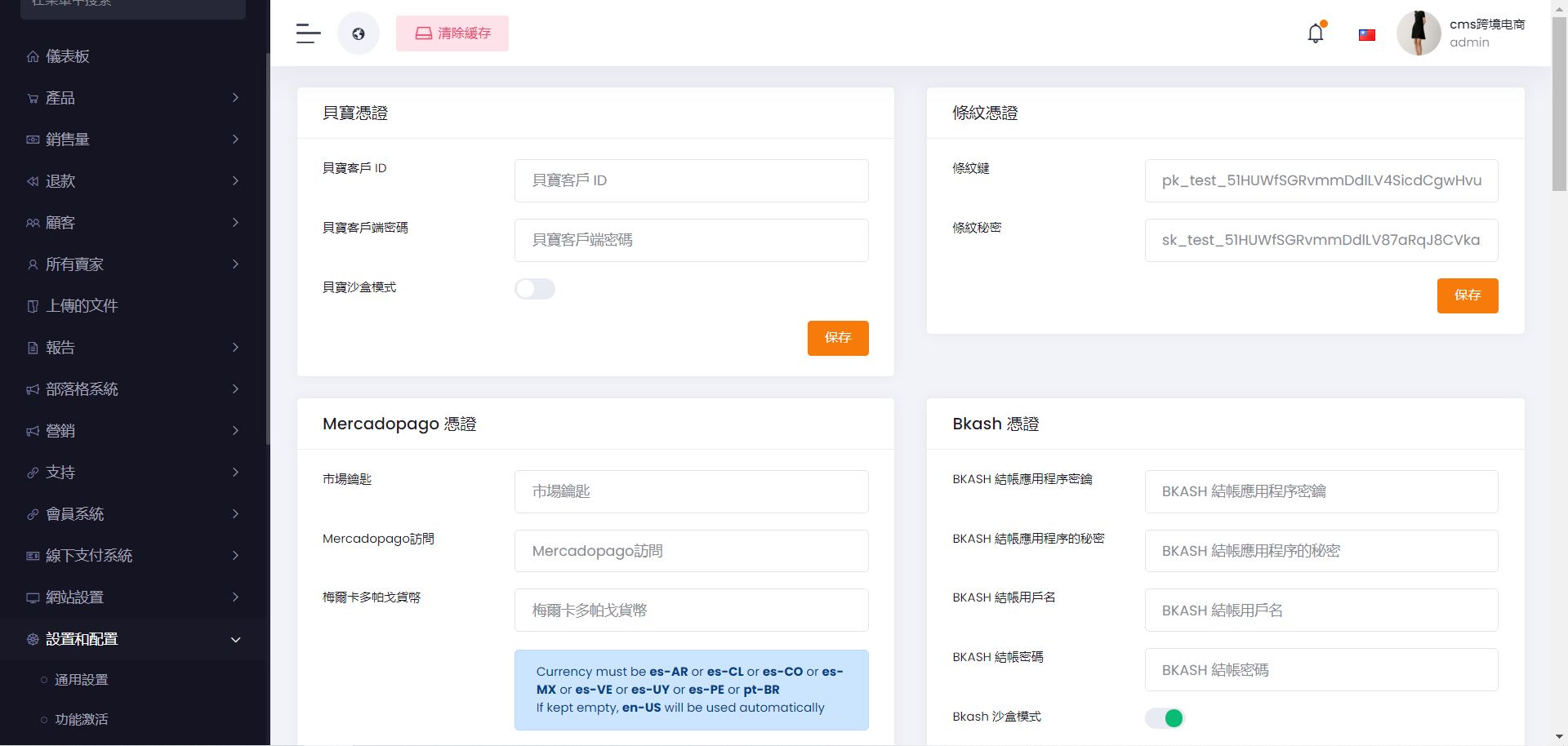The height and width of the screenshot is (746, 1568).
Task: Click the language flag icon
Action: click(1366, 35)
